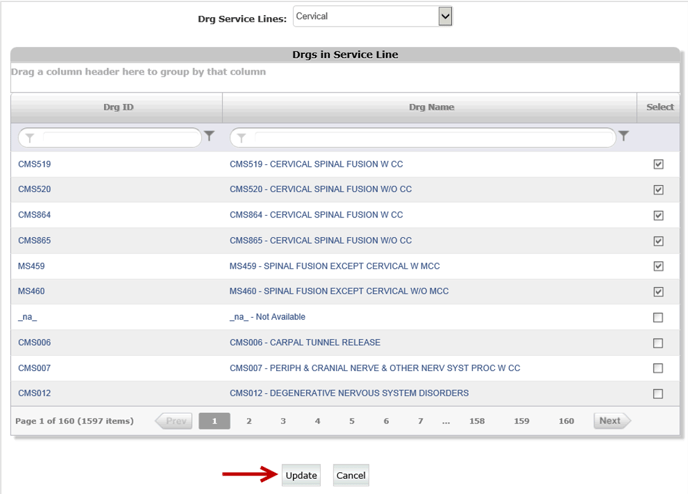This screenshot has height=494, width=688.
Task: Uncheck the CMS519 select checkbox
Action: [658, 164]
